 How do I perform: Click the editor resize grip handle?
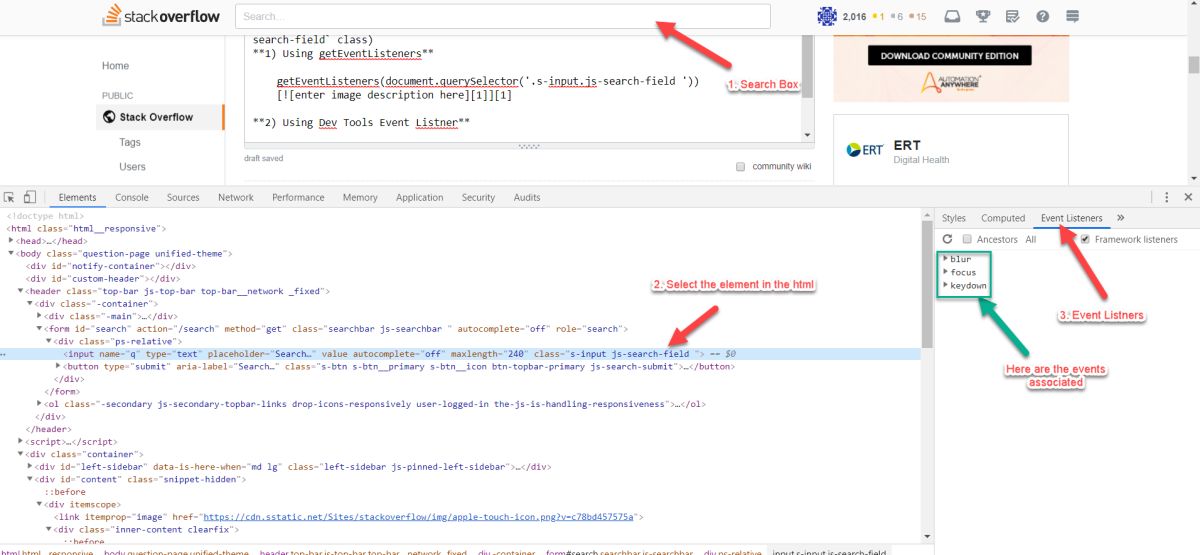point(529,146)
